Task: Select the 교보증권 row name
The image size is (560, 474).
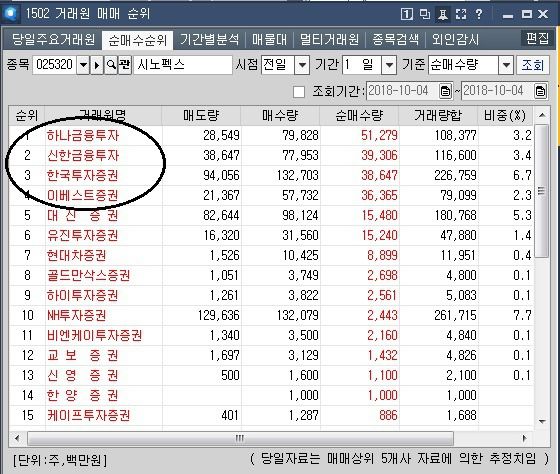Action: pyautogui.click(x=82, y=355)
